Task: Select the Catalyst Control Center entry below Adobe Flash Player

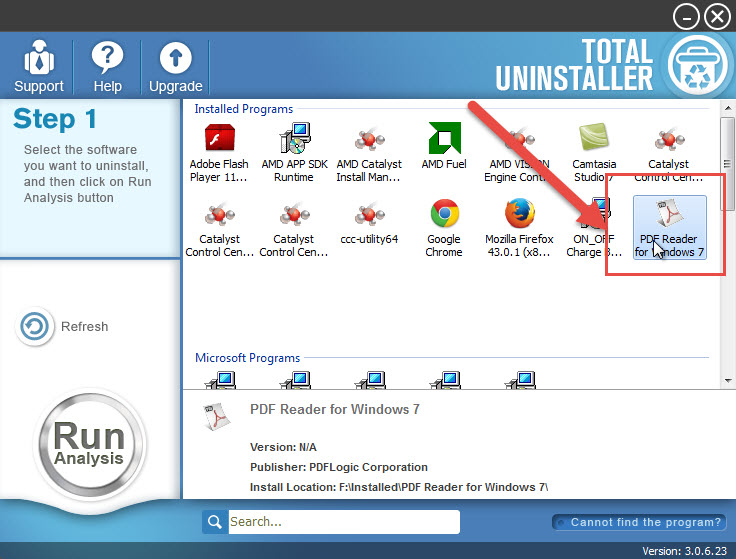Action: [x=219, y=228]
